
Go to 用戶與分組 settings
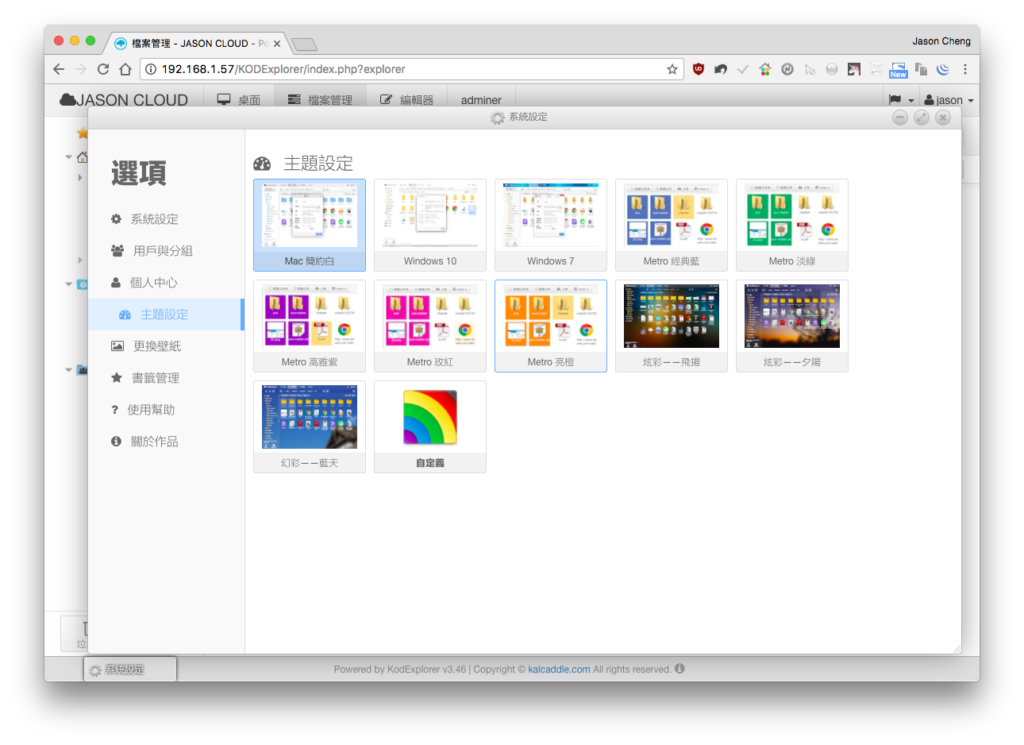(x=166, y=251)
